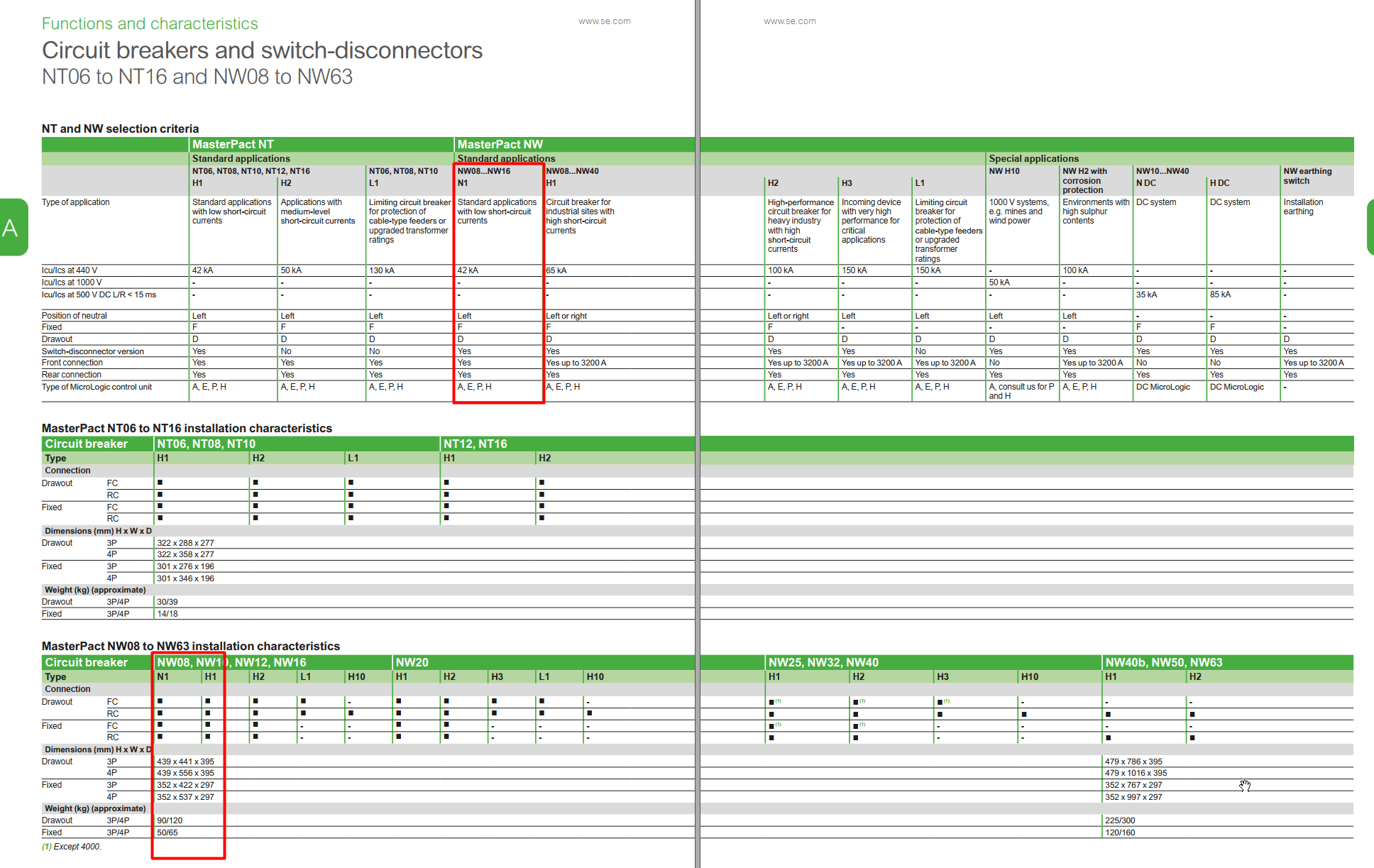Select the '35 kA' cell in N DC column
This screenshot has width=1374, height=868.
point(1146,295)
